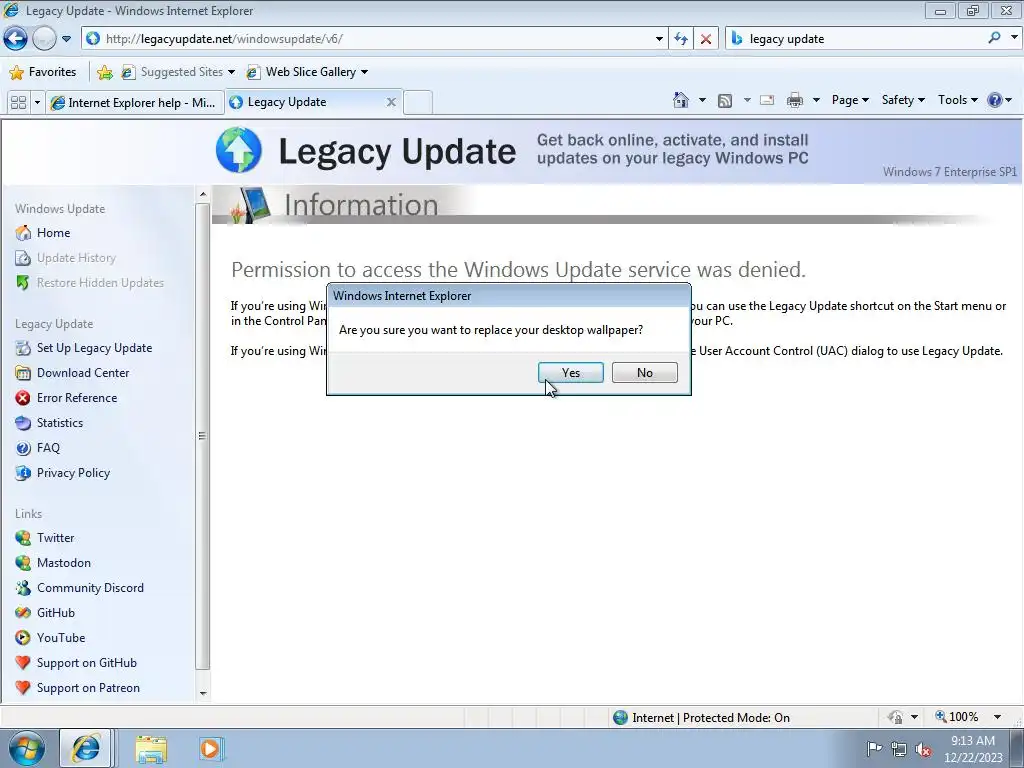Image resolution: width=1024 pixels, height=768 pixels.
Task: Click Support on Patreon heart icon
Action: point(23,688)
